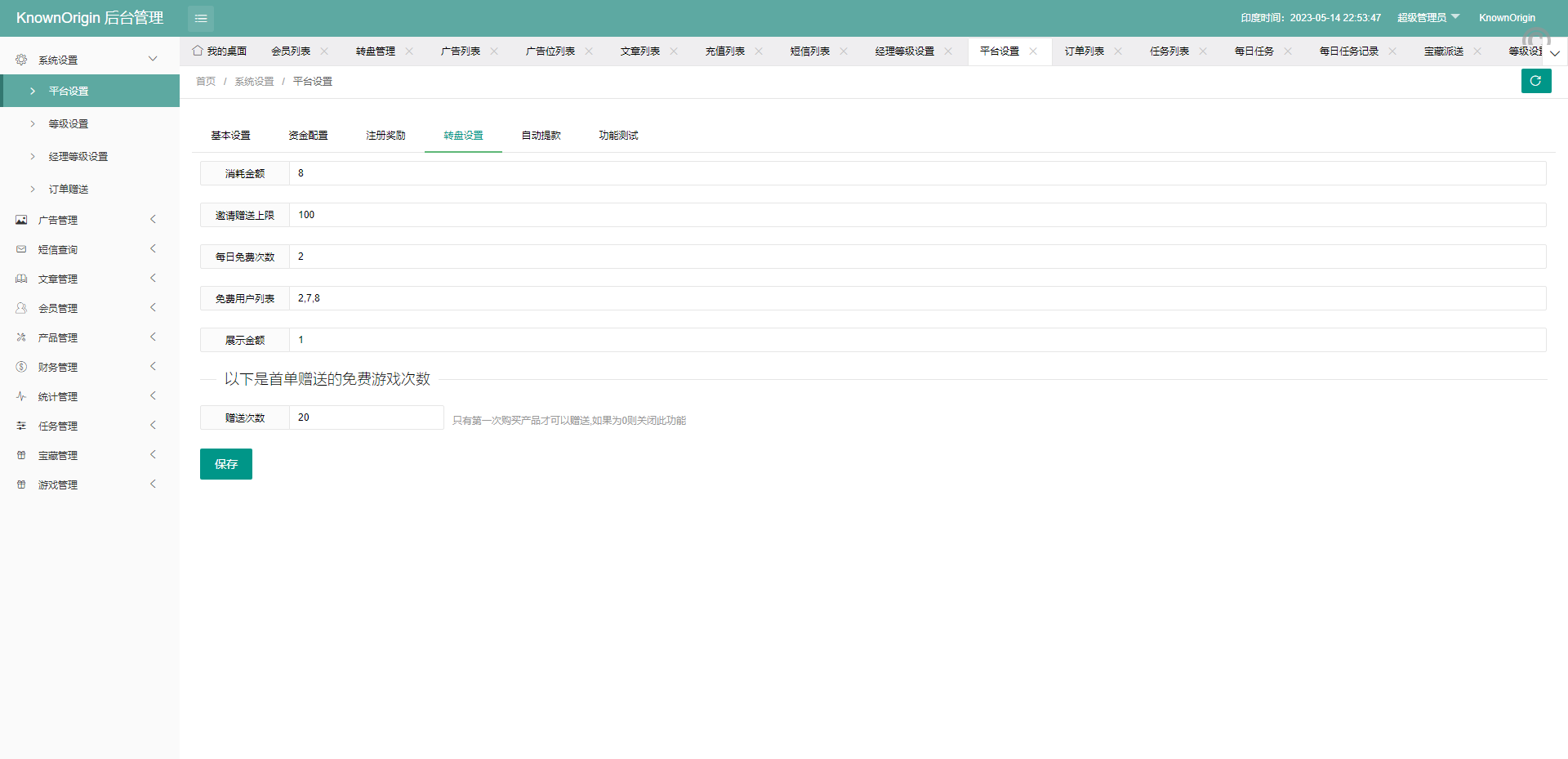Switch to the 资金配置 tab

click(x=308, y=136)
